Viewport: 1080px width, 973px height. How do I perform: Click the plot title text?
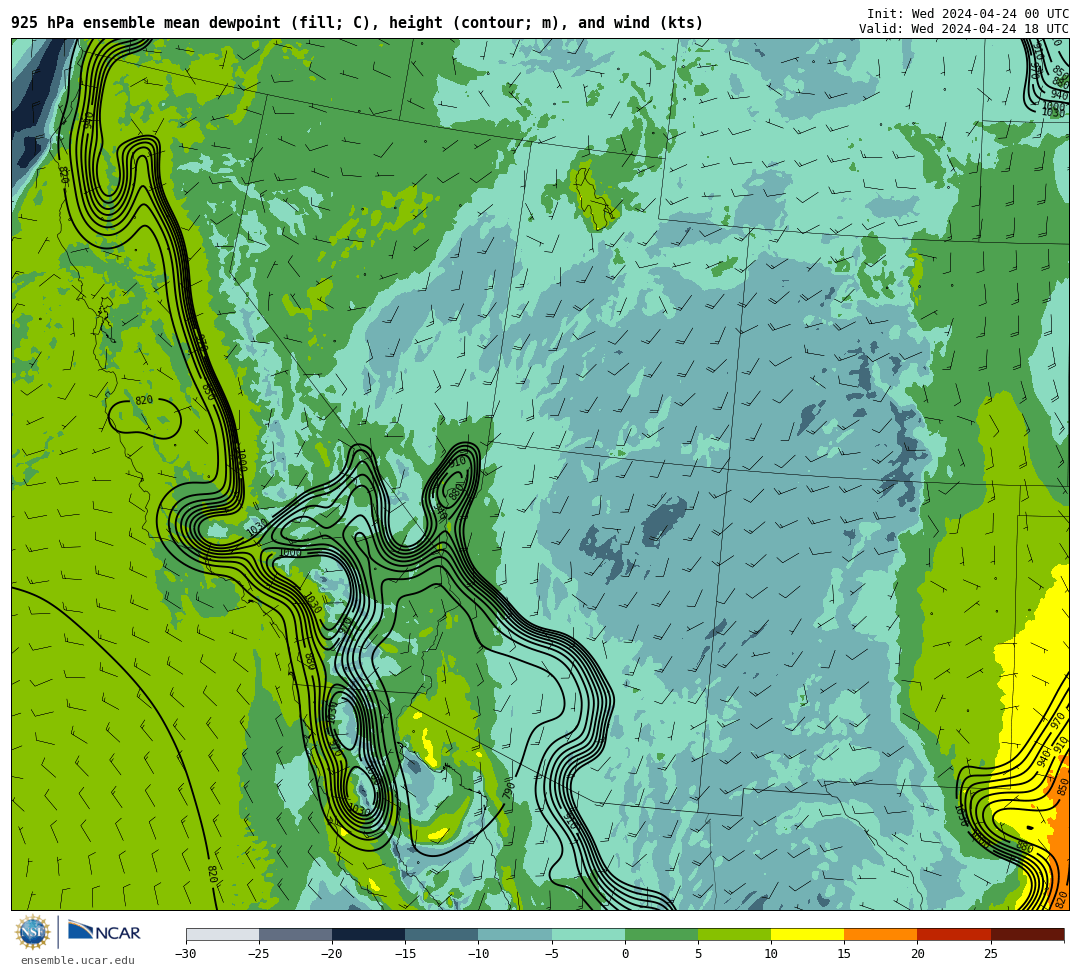(x=357, y=23)
